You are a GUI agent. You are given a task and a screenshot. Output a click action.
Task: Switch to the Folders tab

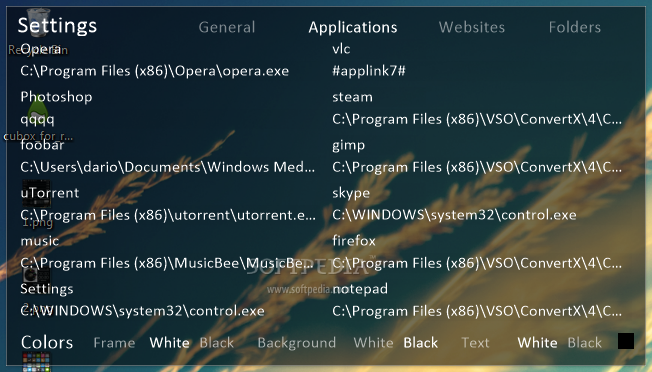point(575,27)
